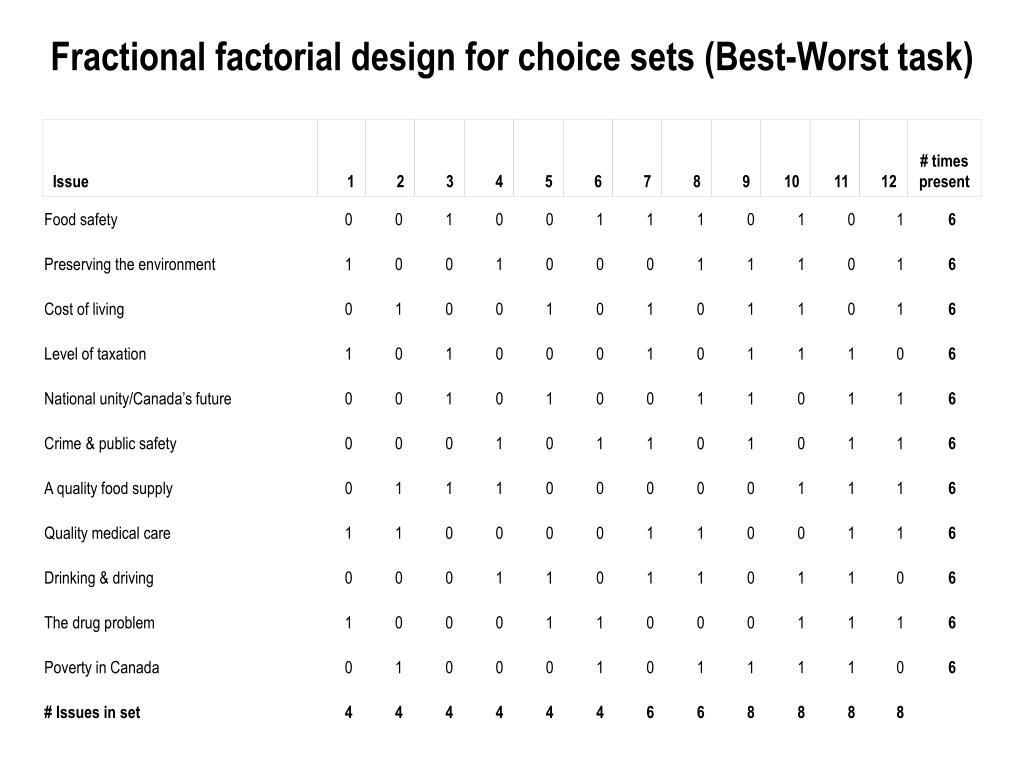
Task: Select the 'Drinking & driving' row label
Action: tap(99, 578)
